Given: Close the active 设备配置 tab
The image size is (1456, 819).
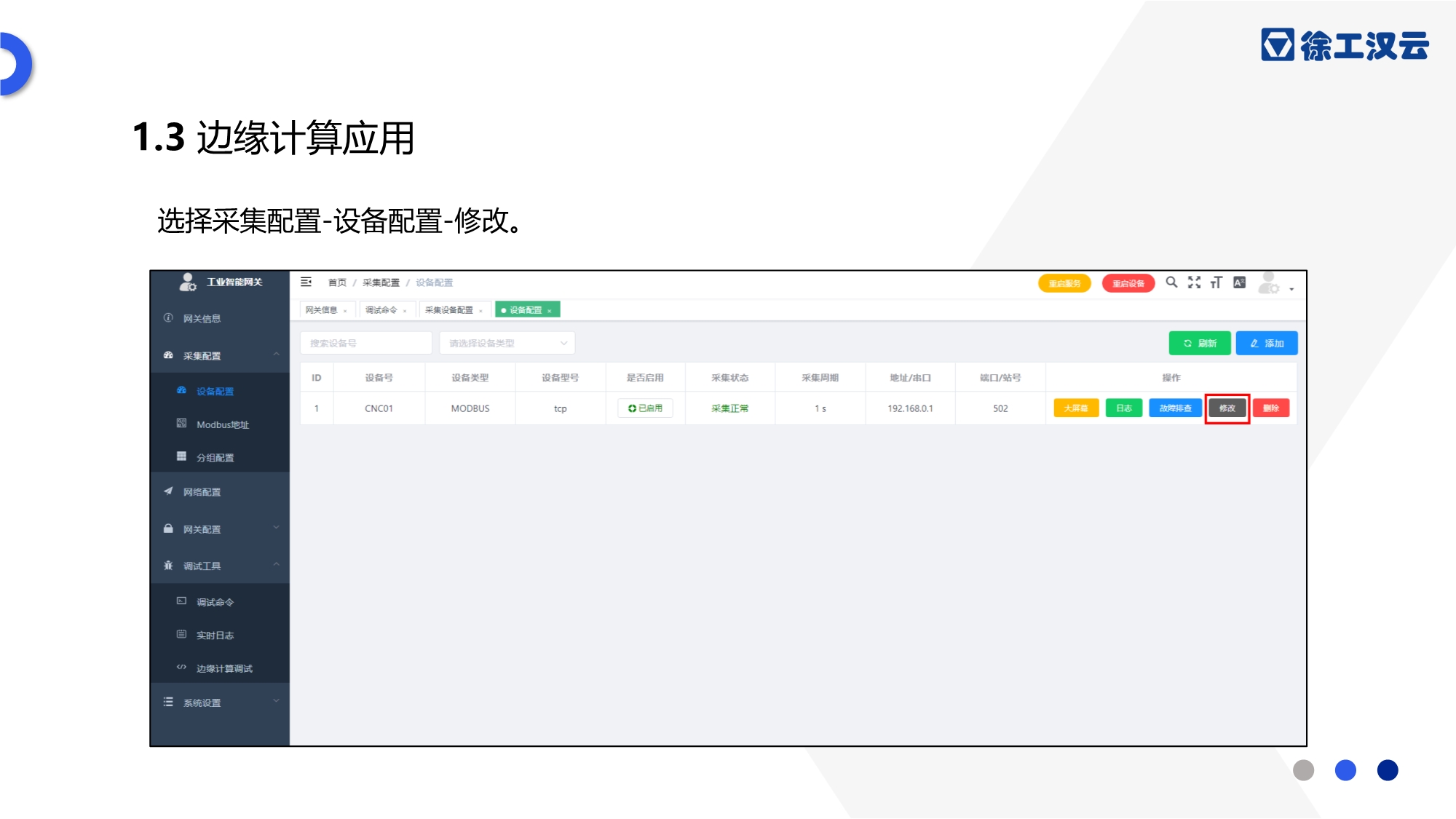Looking at the screenshot, I should (550, 311).
